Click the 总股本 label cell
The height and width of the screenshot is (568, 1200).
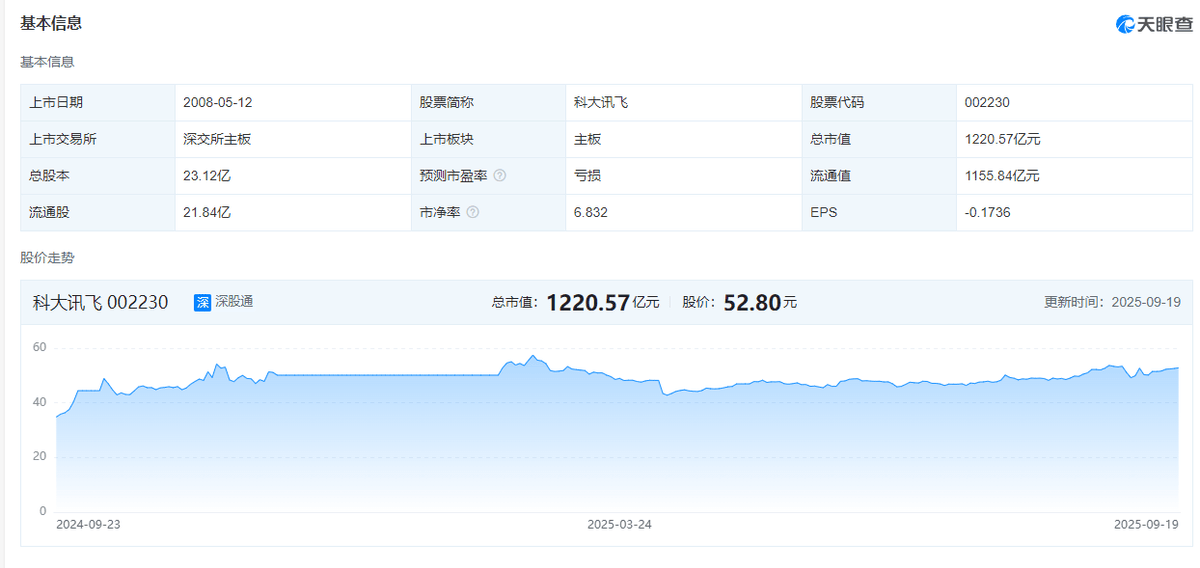(98, 175)
